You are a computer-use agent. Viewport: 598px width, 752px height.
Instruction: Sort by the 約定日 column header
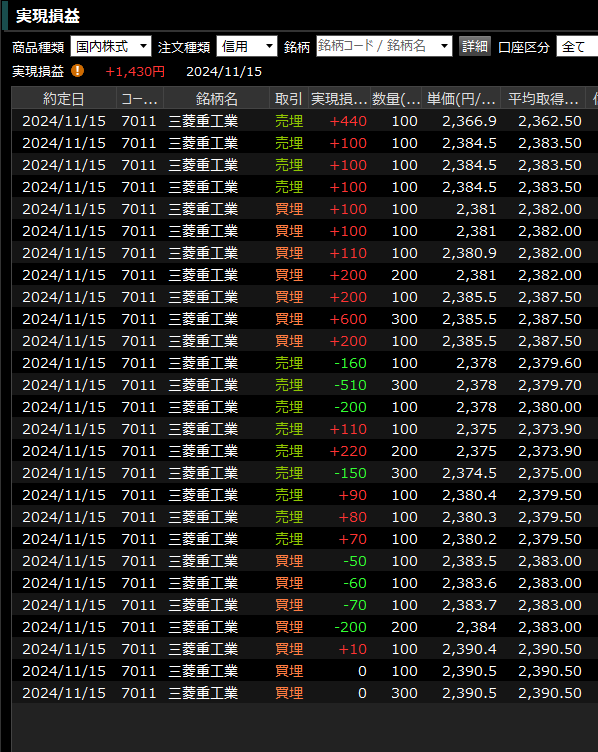tap(64, 99)
